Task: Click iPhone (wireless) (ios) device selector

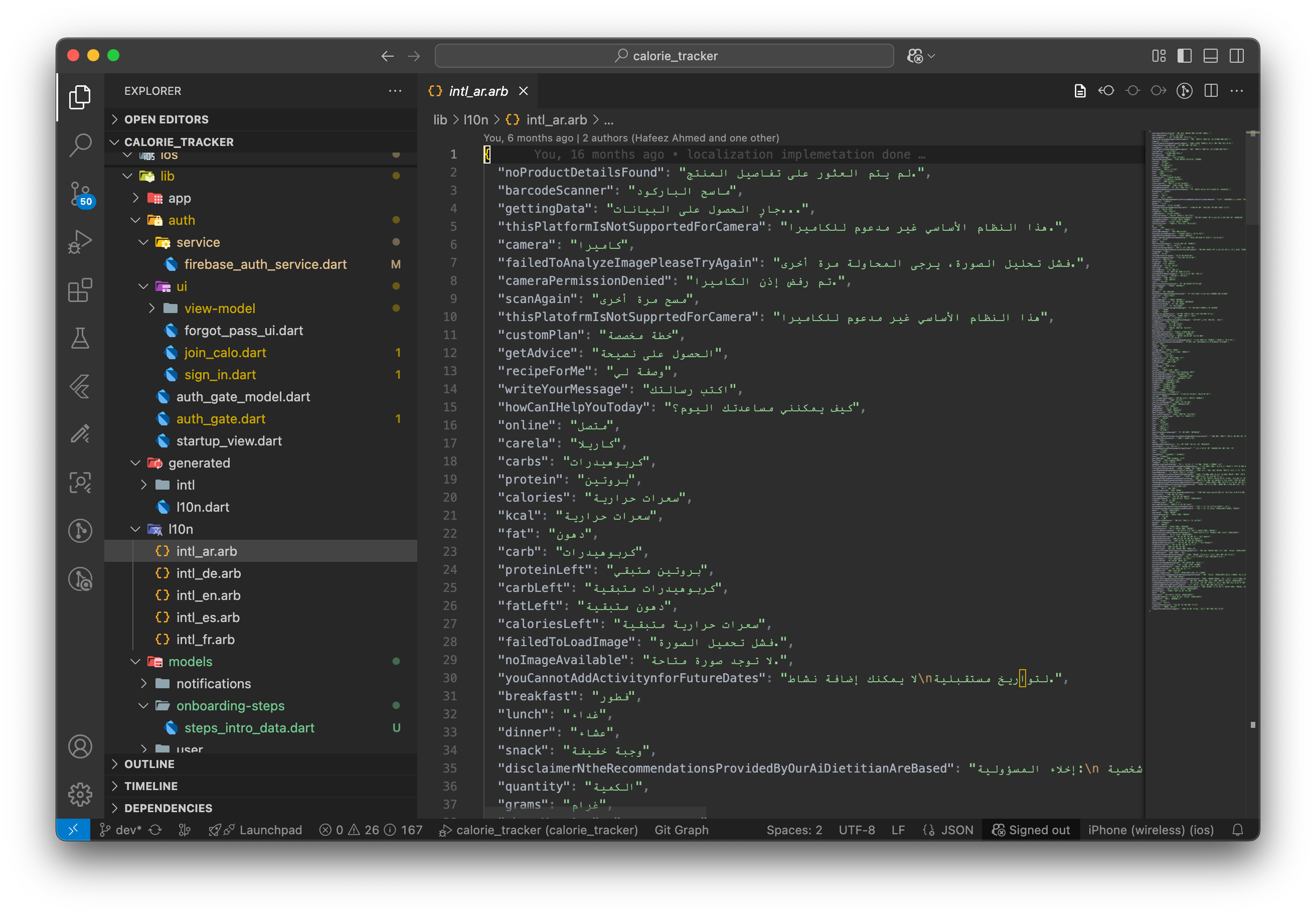Action: (1151, 830)
